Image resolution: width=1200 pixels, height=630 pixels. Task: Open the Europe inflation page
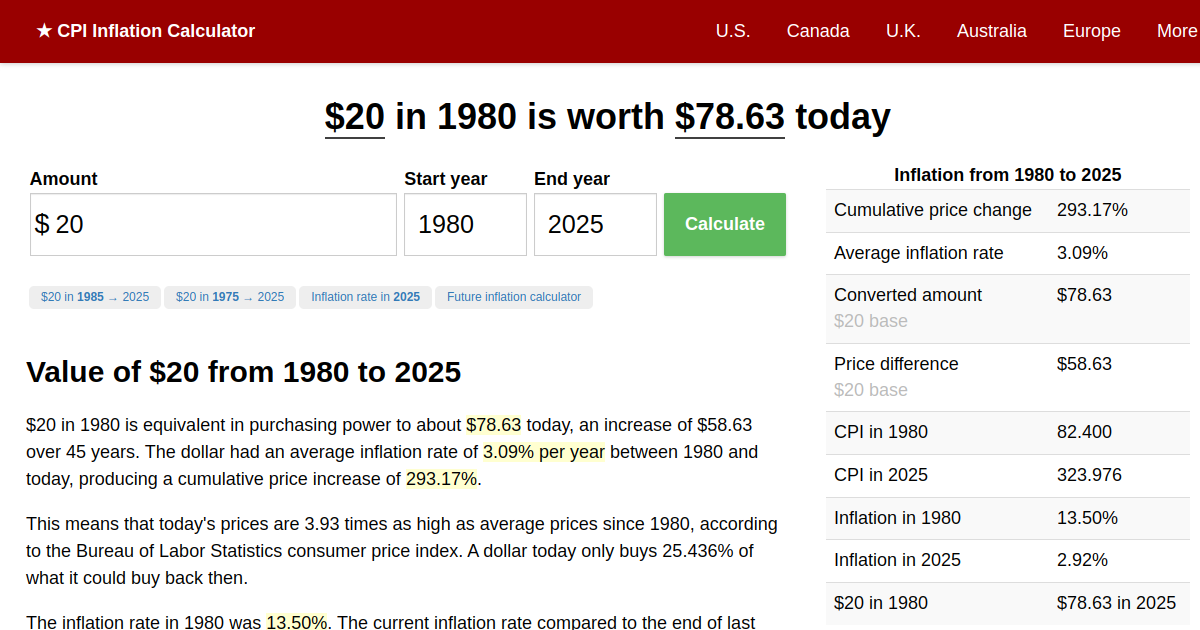coord(1091,31)
